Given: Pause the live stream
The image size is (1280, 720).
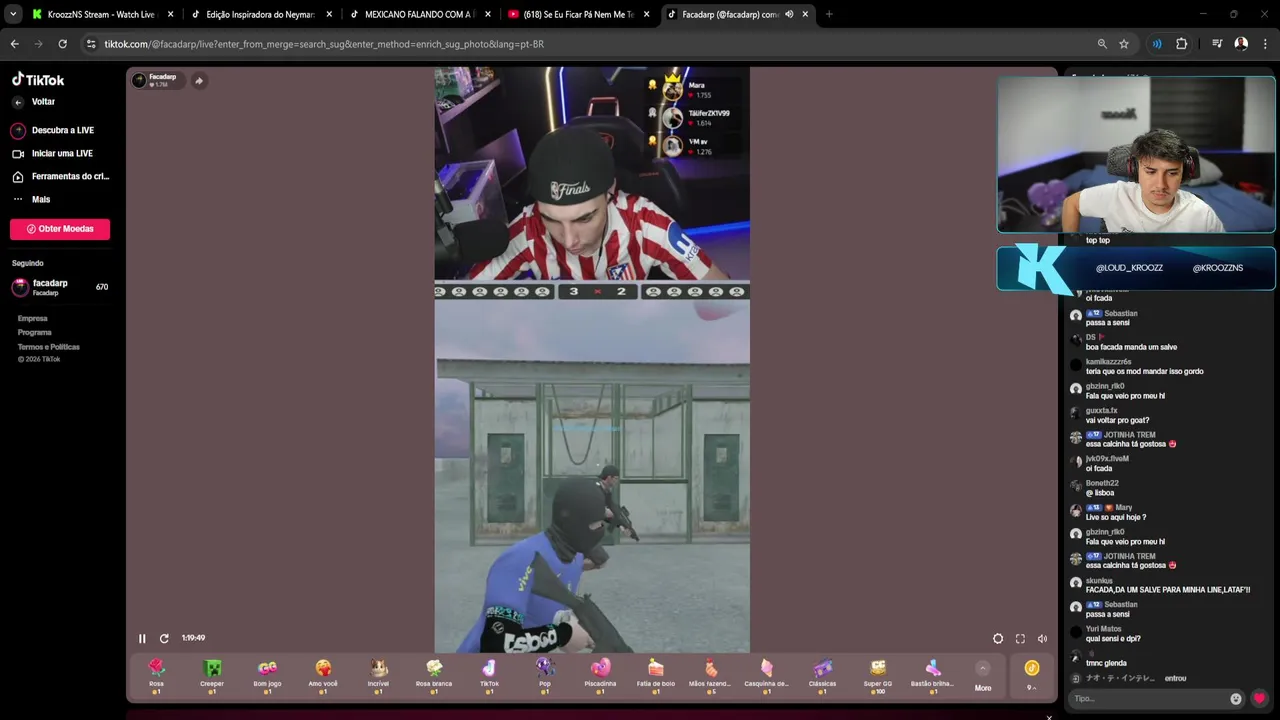Looking at the screenshot, I should click(142, 638).
